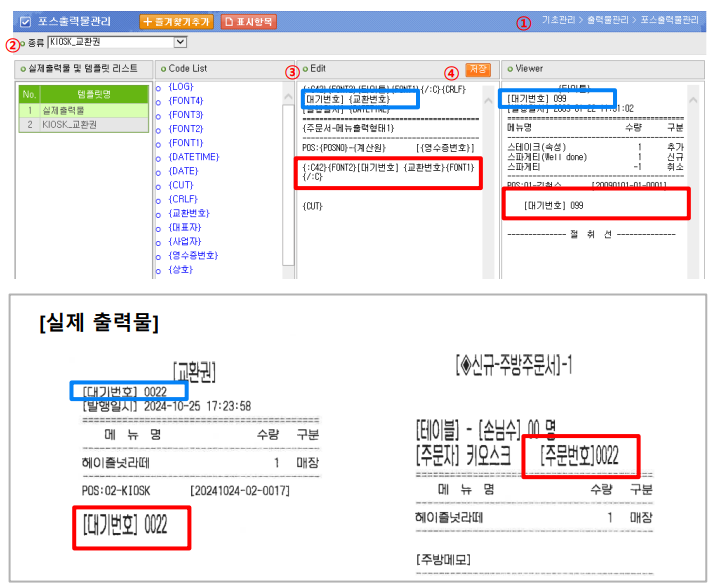
Task: Click the {FONT4} code in Code List
Action: tap(186, 101)
